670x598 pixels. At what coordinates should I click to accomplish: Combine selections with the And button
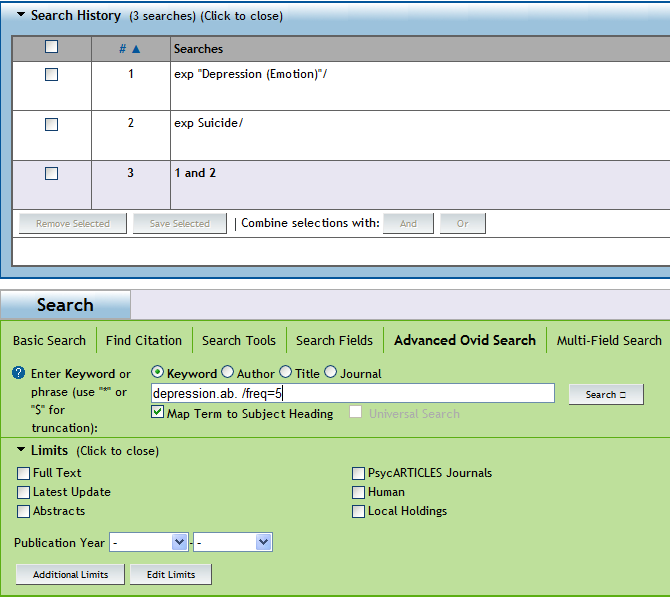[408, 224]
